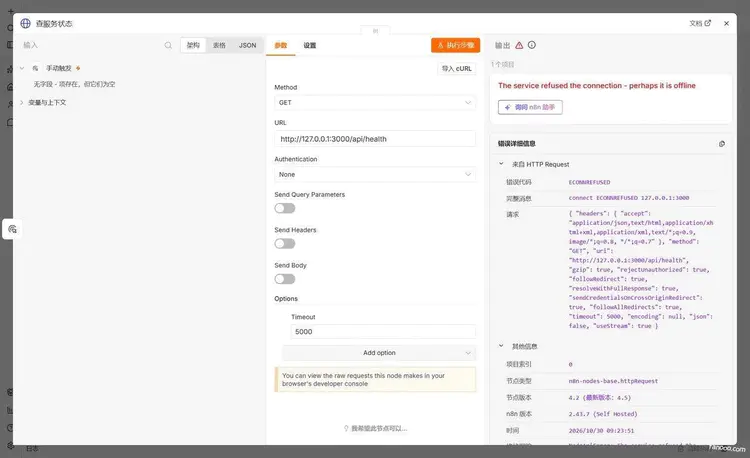
Task: Click the URL field with 127.0.0.1:3000/api/health
Action: [x=375, y=139]
